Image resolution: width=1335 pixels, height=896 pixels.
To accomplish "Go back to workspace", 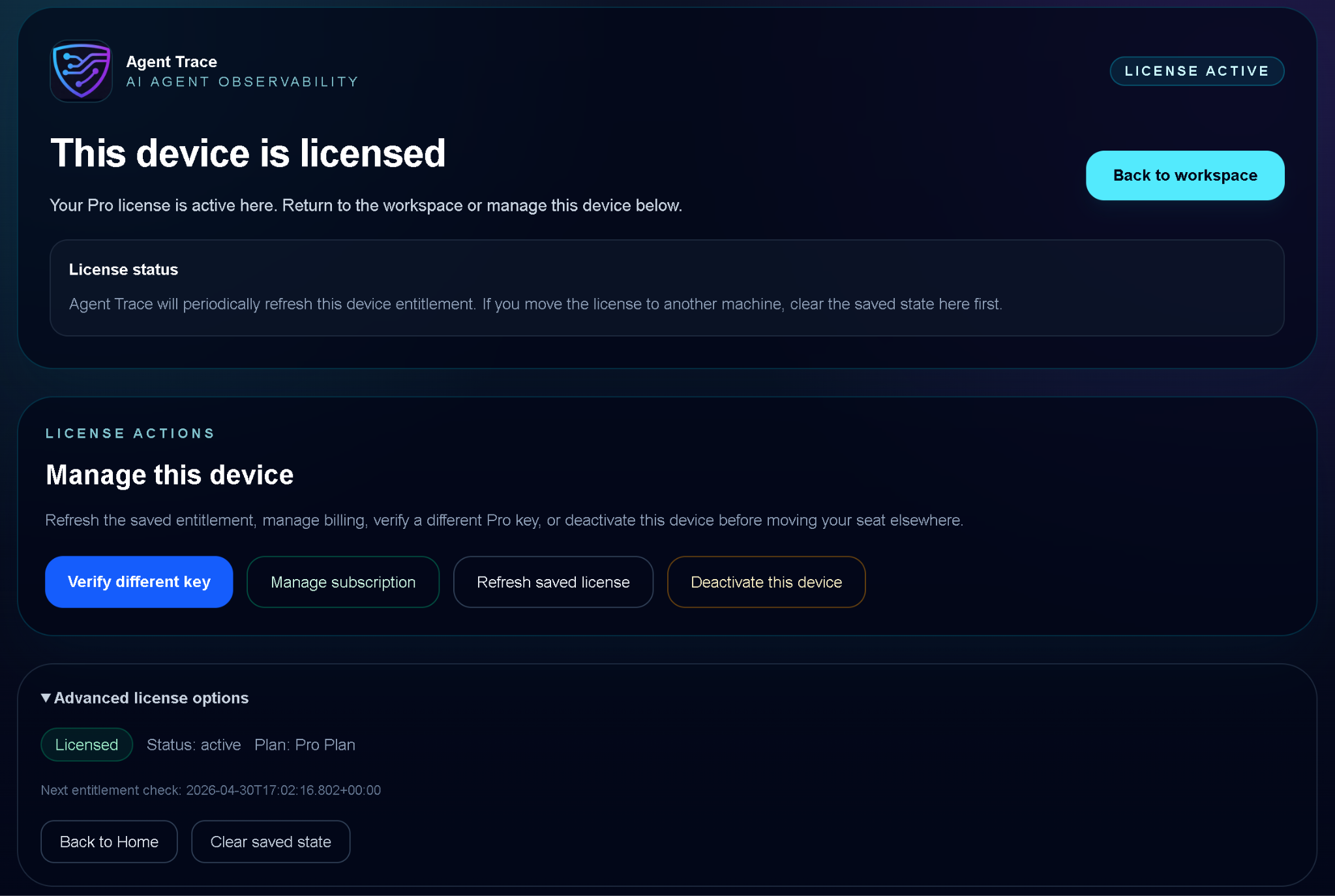I will tap(1185, 175).
